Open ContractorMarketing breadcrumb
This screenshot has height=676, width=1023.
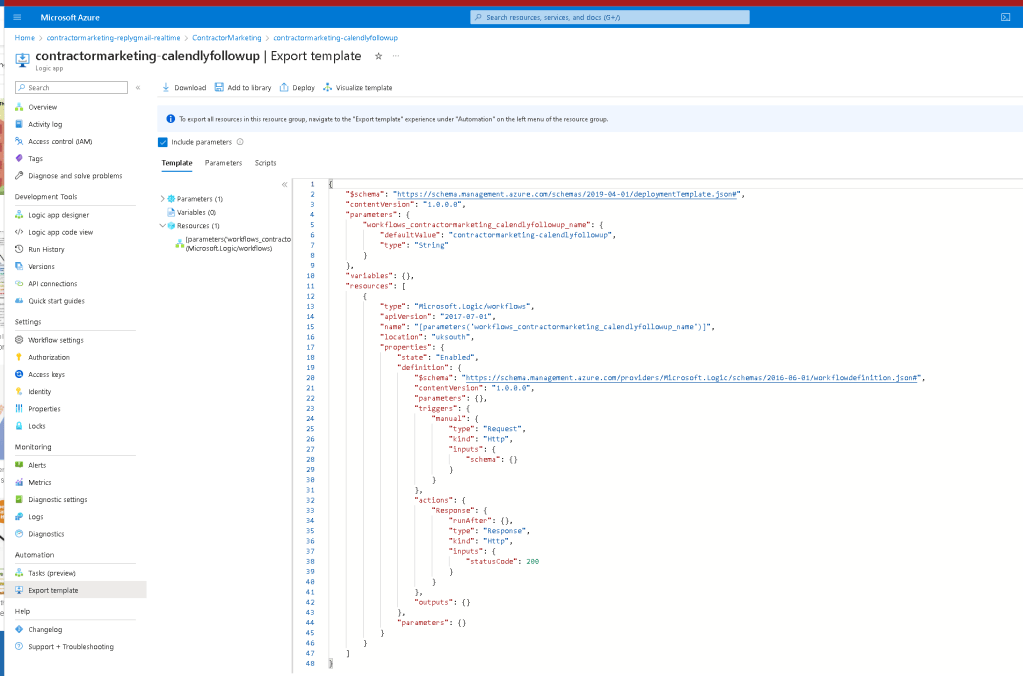pyautogui.click(x=226, y=38)
